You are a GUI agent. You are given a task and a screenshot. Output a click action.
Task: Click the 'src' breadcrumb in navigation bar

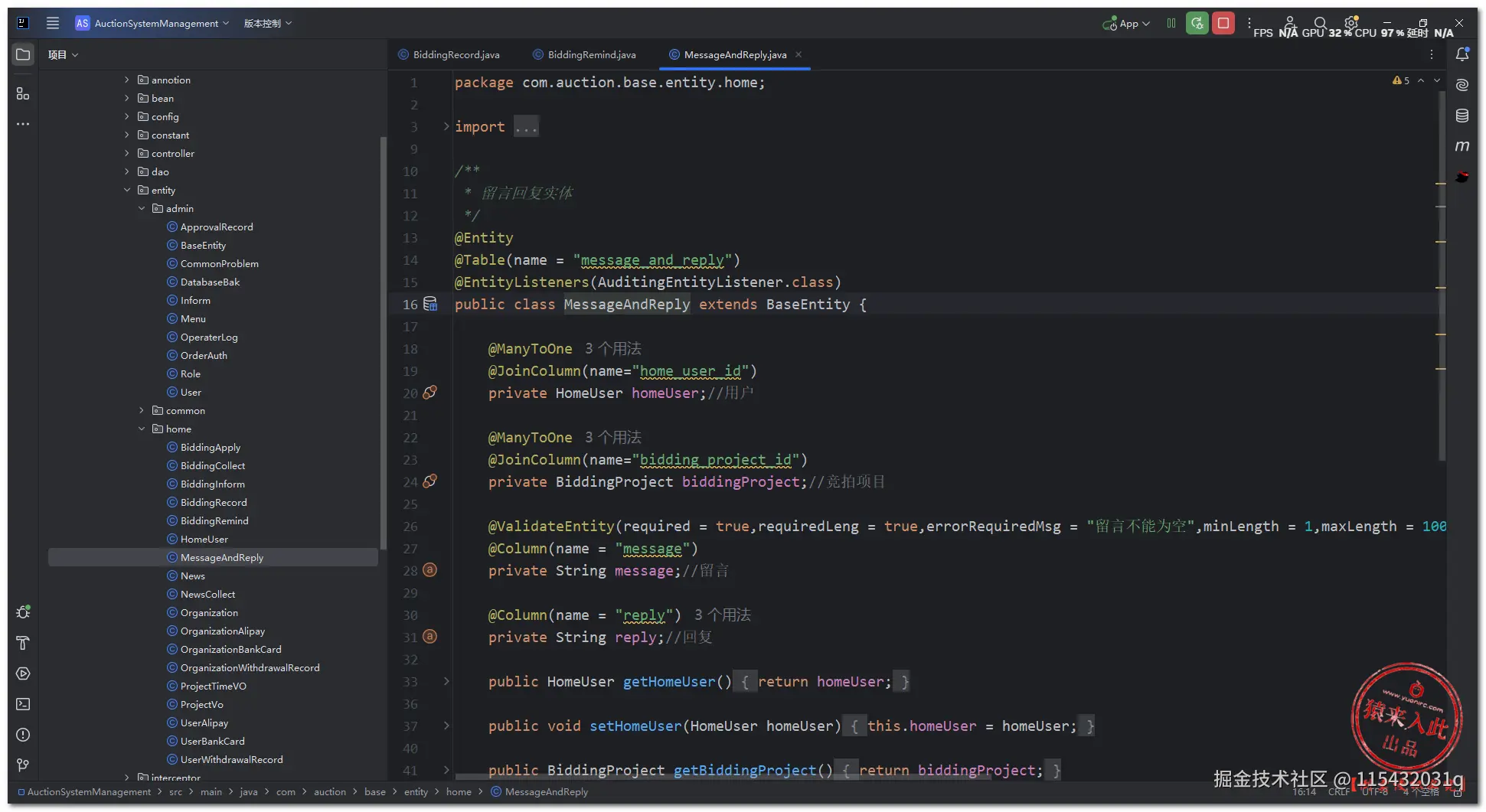[x=175, y=792]
